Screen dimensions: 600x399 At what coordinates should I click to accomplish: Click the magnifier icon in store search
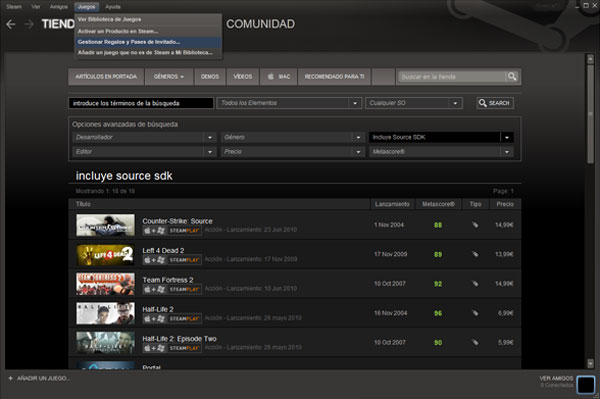pyautogui.click(x=512, y=77)
